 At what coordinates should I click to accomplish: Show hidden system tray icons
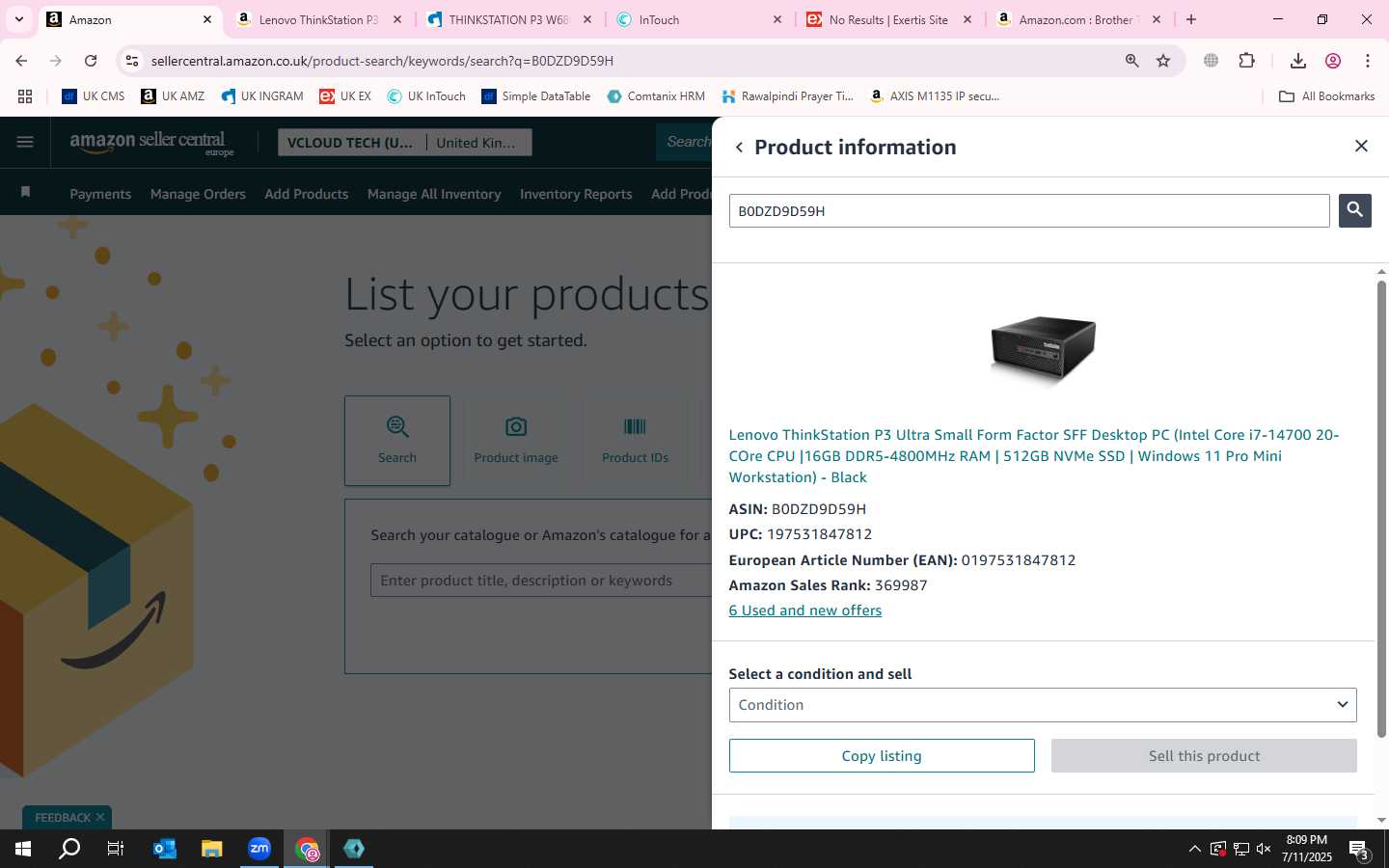click(x=1194, y=849)
